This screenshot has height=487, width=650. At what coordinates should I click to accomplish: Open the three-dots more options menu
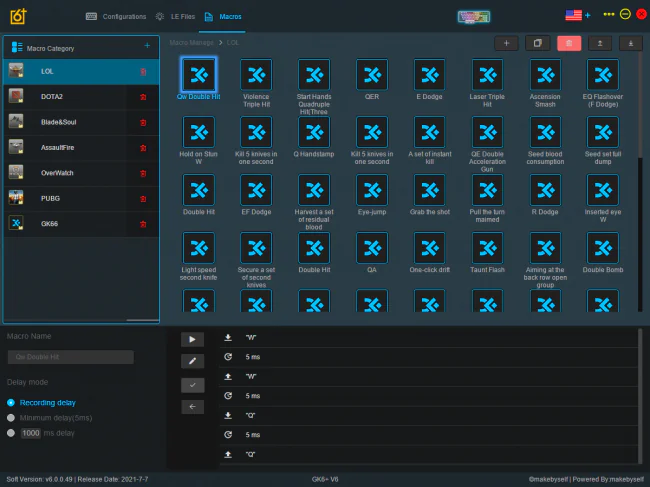609,15
